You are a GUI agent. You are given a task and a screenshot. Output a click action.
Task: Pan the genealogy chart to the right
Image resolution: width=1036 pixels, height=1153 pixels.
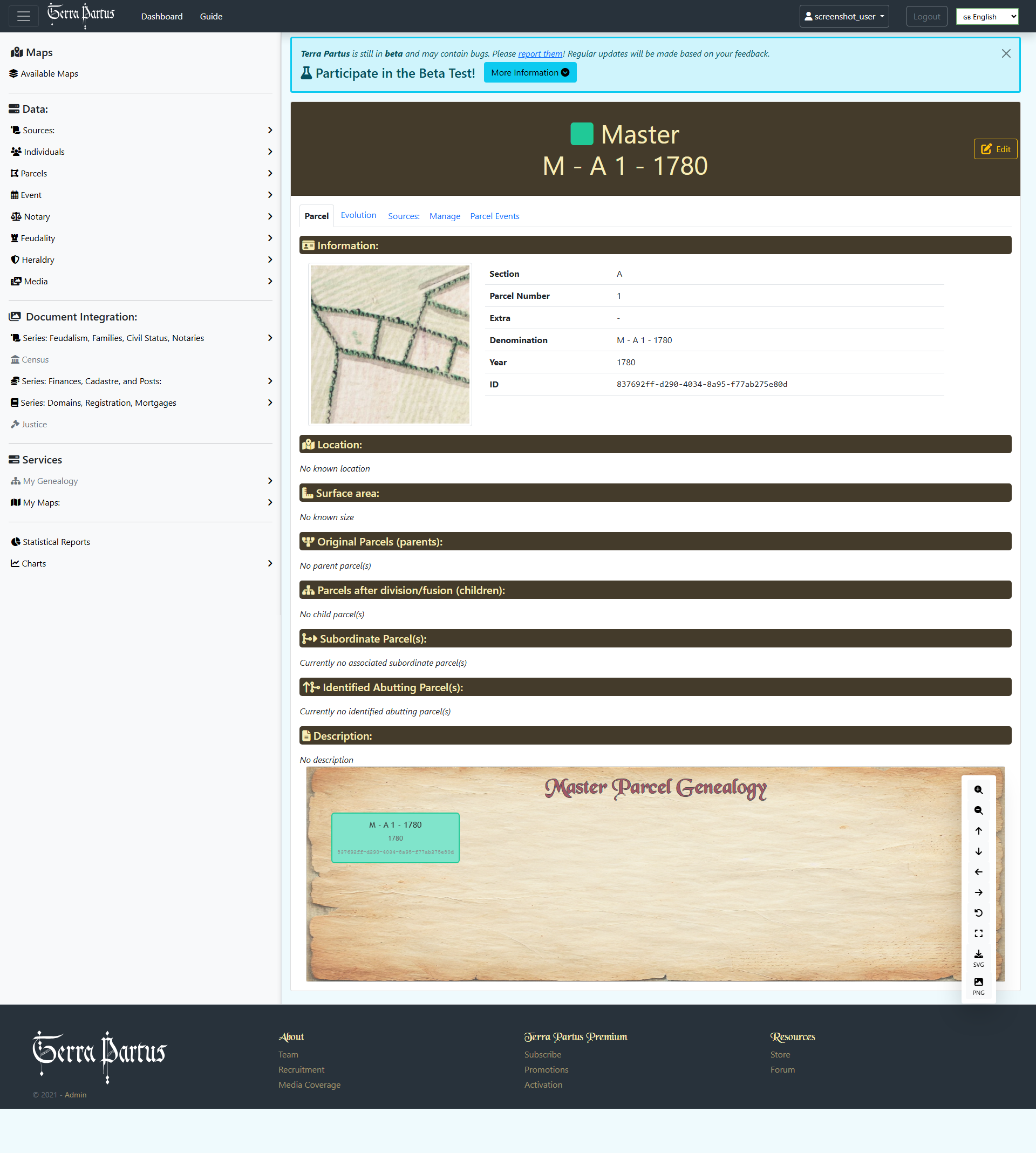[x=978, y=892]
